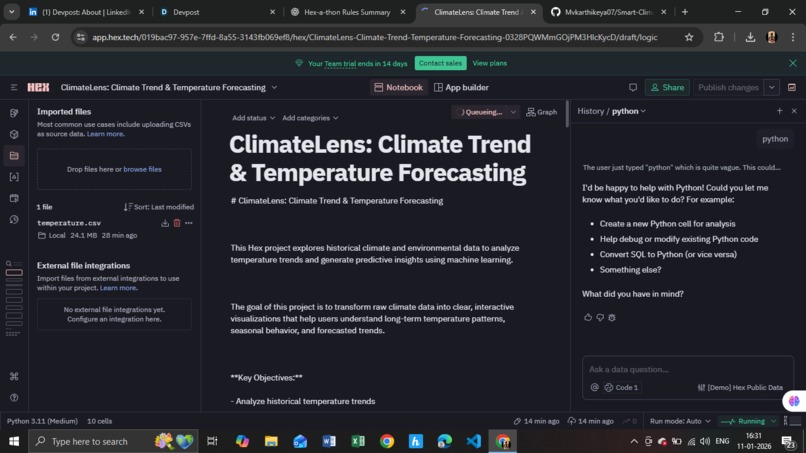Click the browser address bar
The width and height of the screenshot is (806, 453).
click(374, 37)
